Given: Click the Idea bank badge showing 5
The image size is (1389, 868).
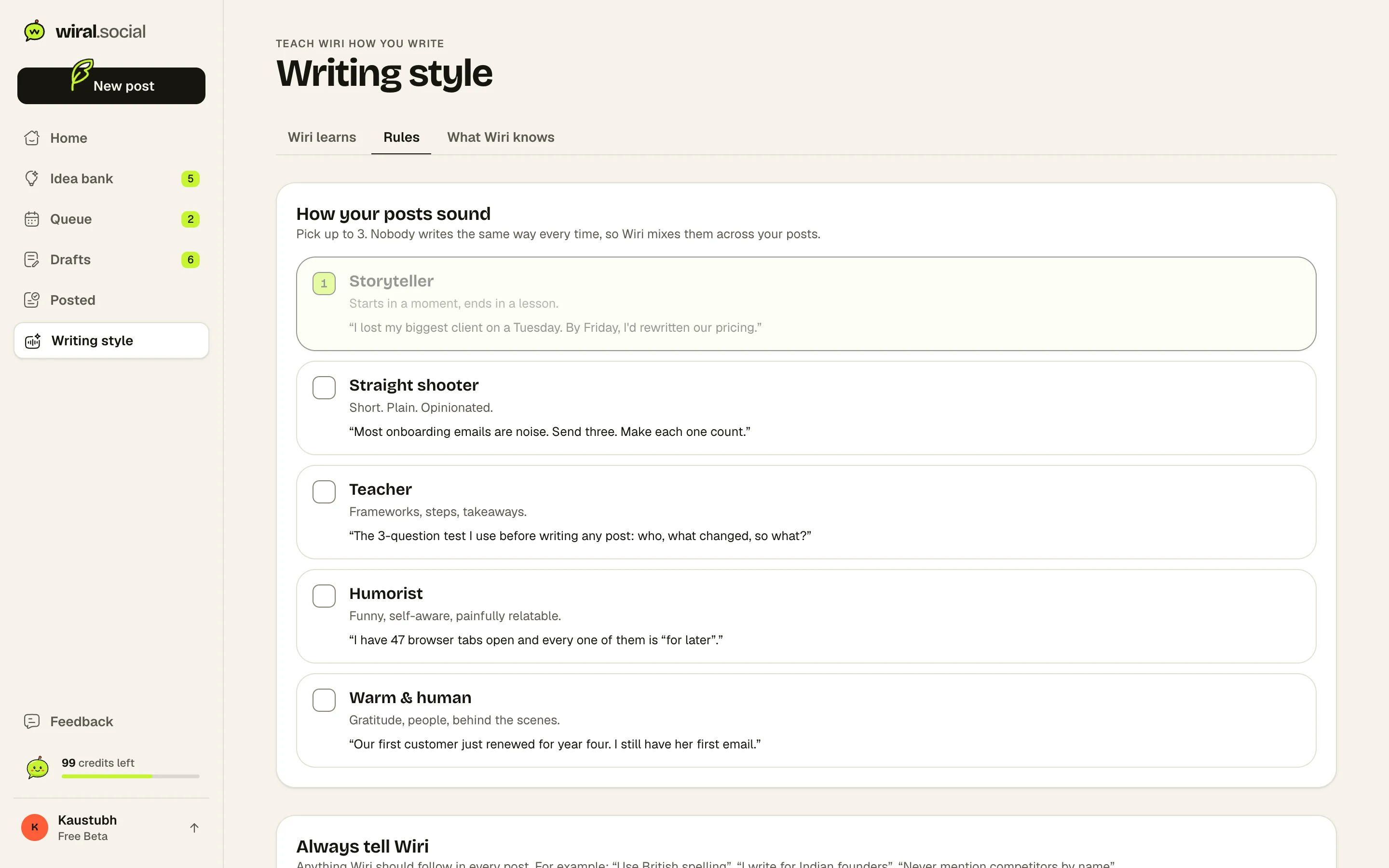Looking at the screenshot, I should tap(191, 178).
